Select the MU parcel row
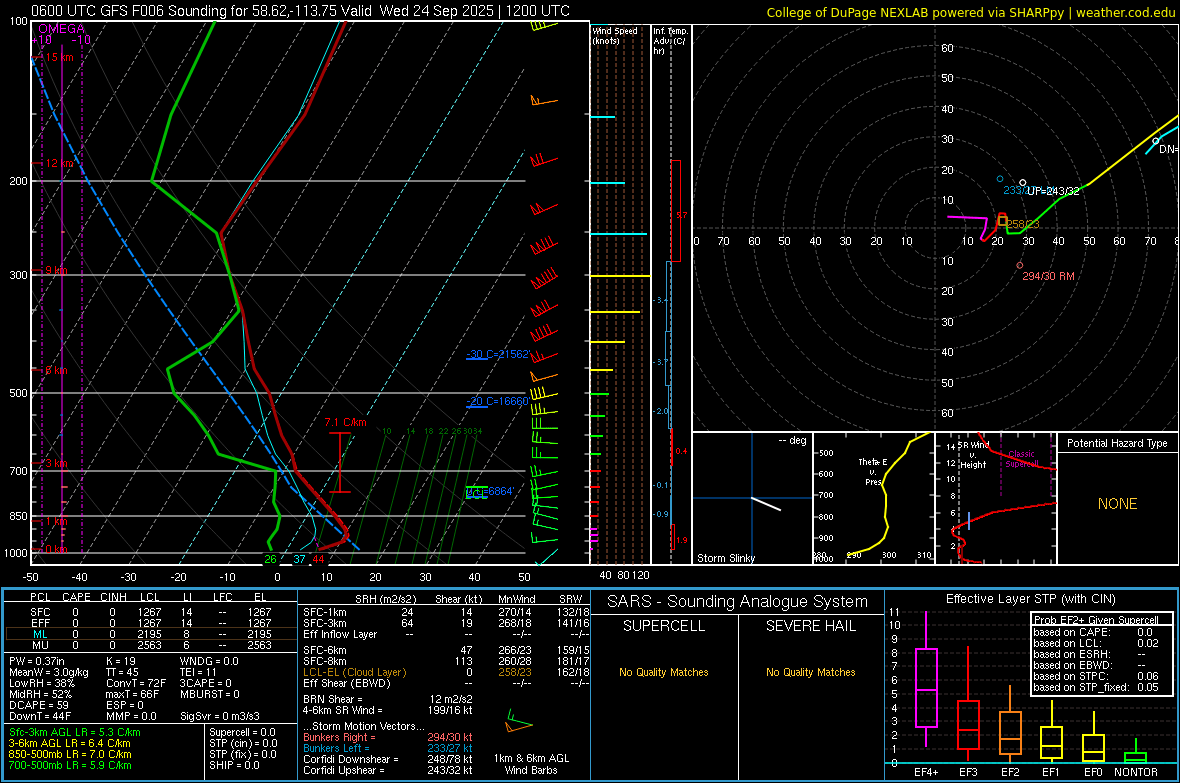1180x783 pixels. [151, 645]
